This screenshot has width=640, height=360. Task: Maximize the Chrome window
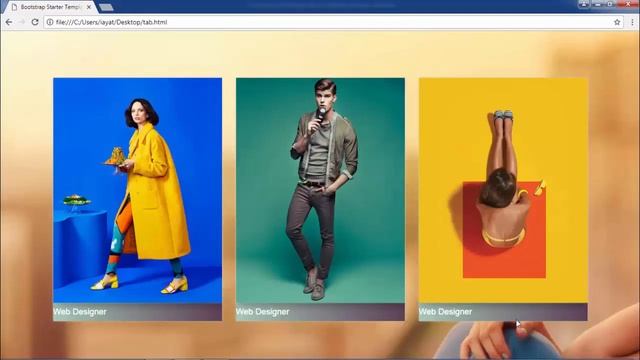610,4
